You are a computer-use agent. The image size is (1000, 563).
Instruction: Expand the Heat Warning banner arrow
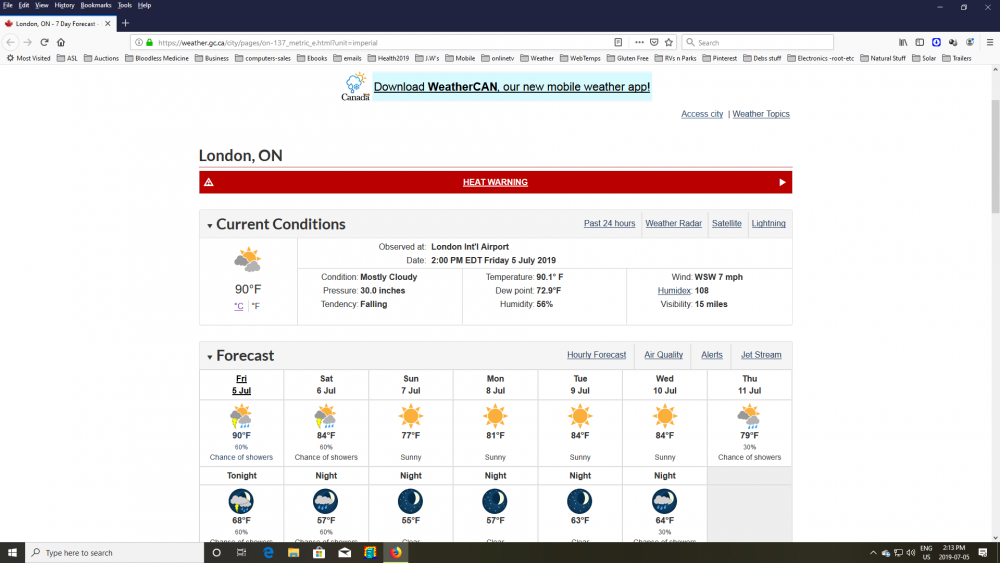(782, 182)
